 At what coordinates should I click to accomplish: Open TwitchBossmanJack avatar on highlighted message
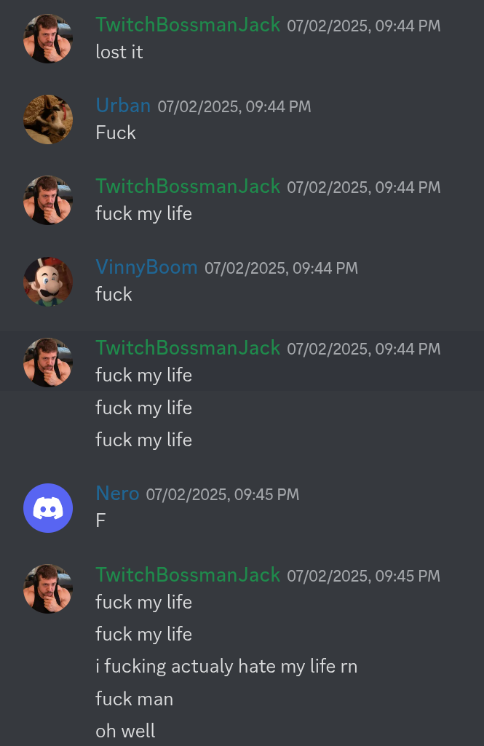click(x=48, y=363)
